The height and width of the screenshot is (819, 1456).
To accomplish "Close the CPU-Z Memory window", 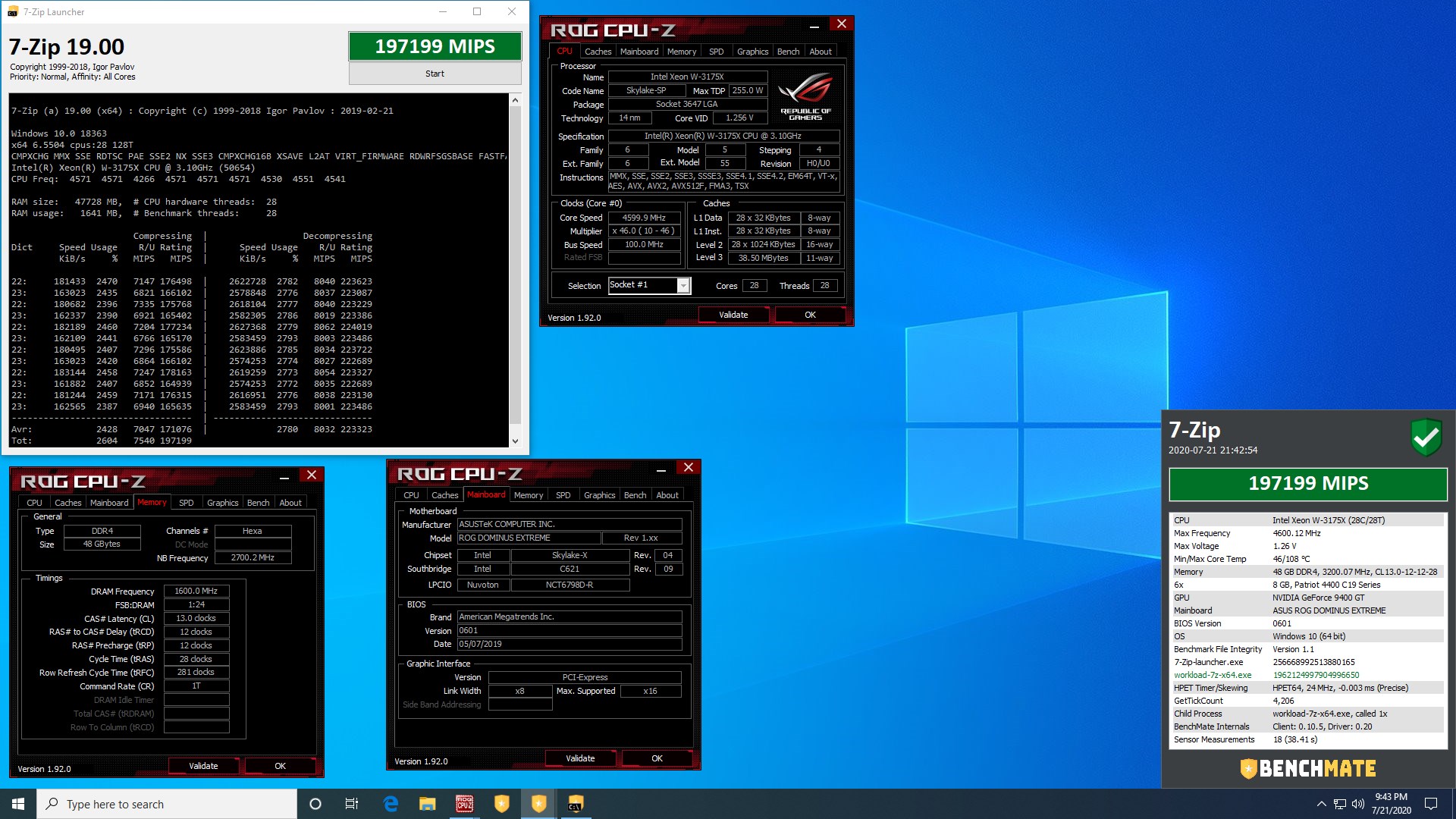I will click(312, 475).
